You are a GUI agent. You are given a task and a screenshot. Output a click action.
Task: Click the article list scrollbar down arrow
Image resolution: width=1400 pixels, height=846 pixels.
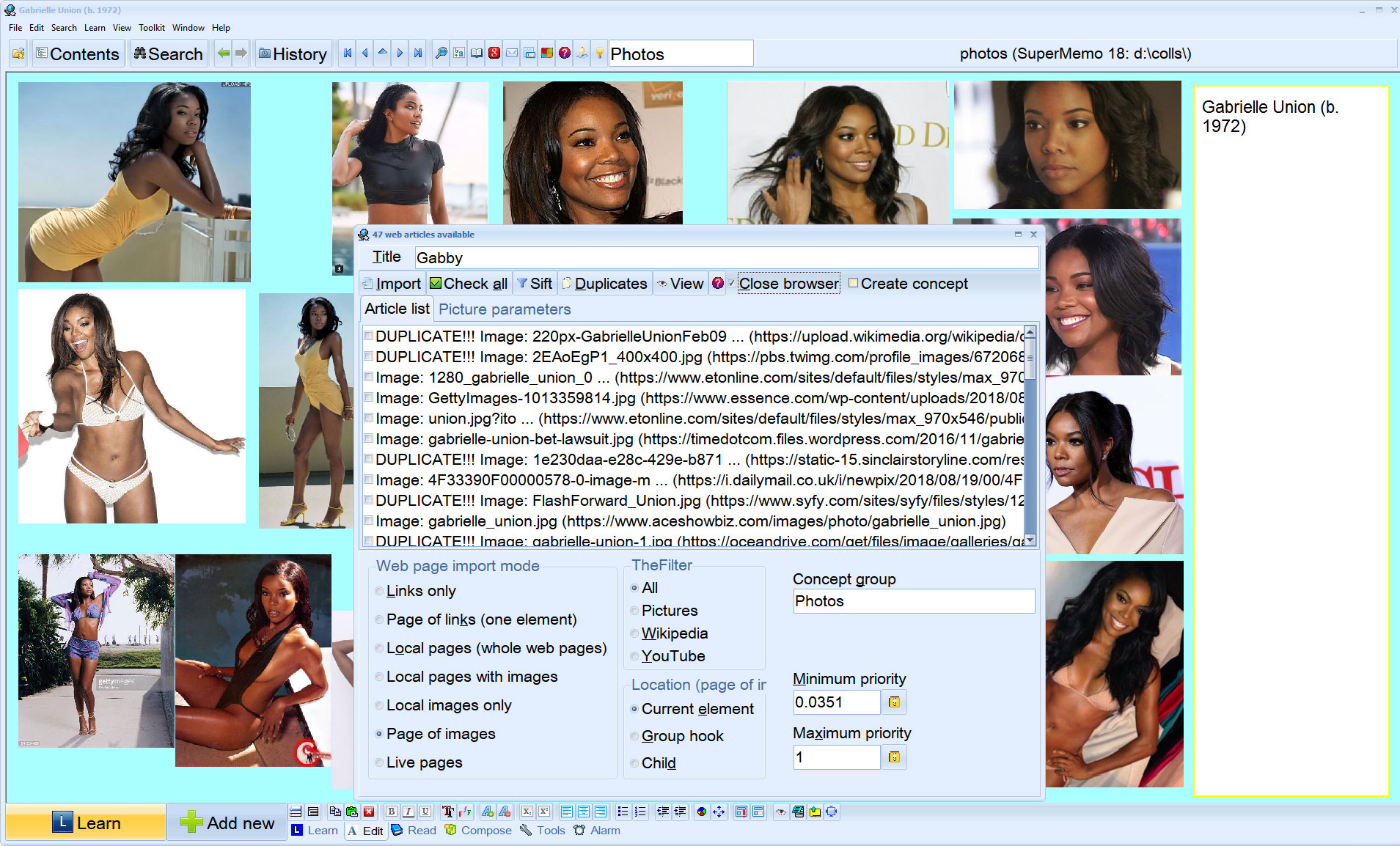(1030, 540)
